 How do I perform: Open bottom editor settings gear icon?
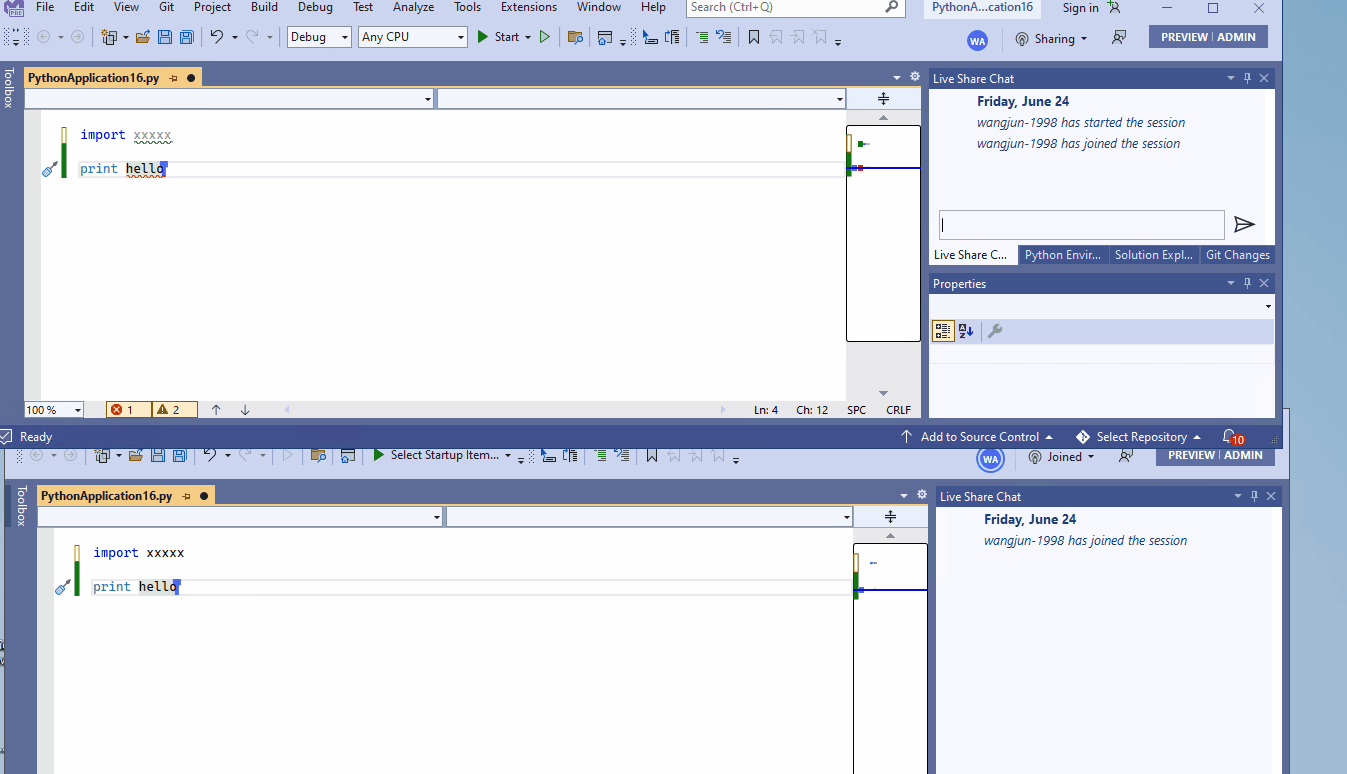tap(921, 494)
